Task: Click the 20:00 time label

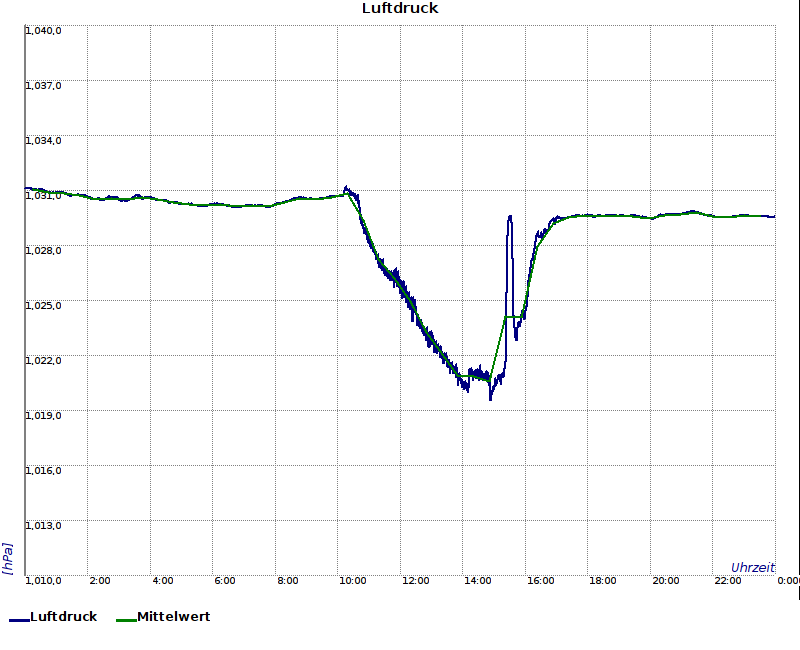Action: pos(665,581)
